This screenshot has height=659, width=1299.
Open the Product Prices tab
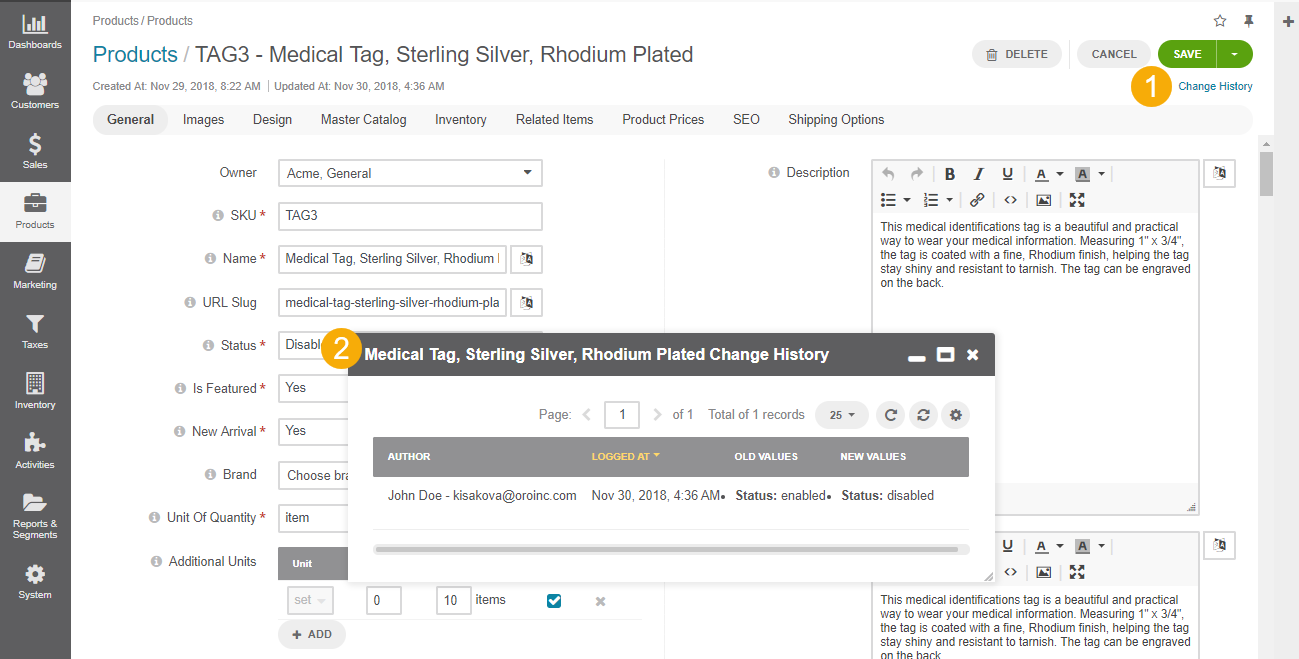[663, 119]
